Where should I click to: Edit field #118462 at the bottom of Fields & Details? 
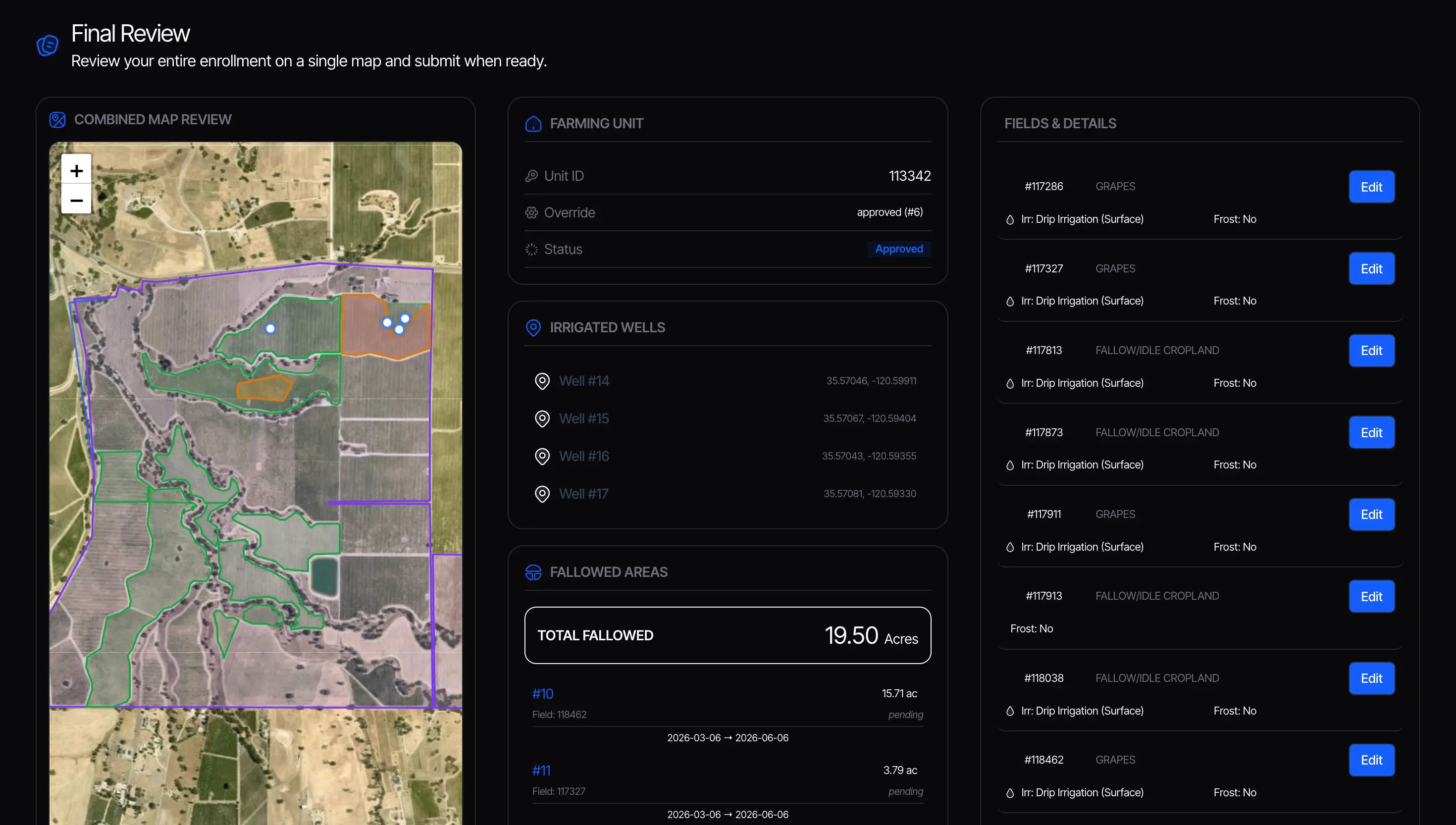(1371, 760)
